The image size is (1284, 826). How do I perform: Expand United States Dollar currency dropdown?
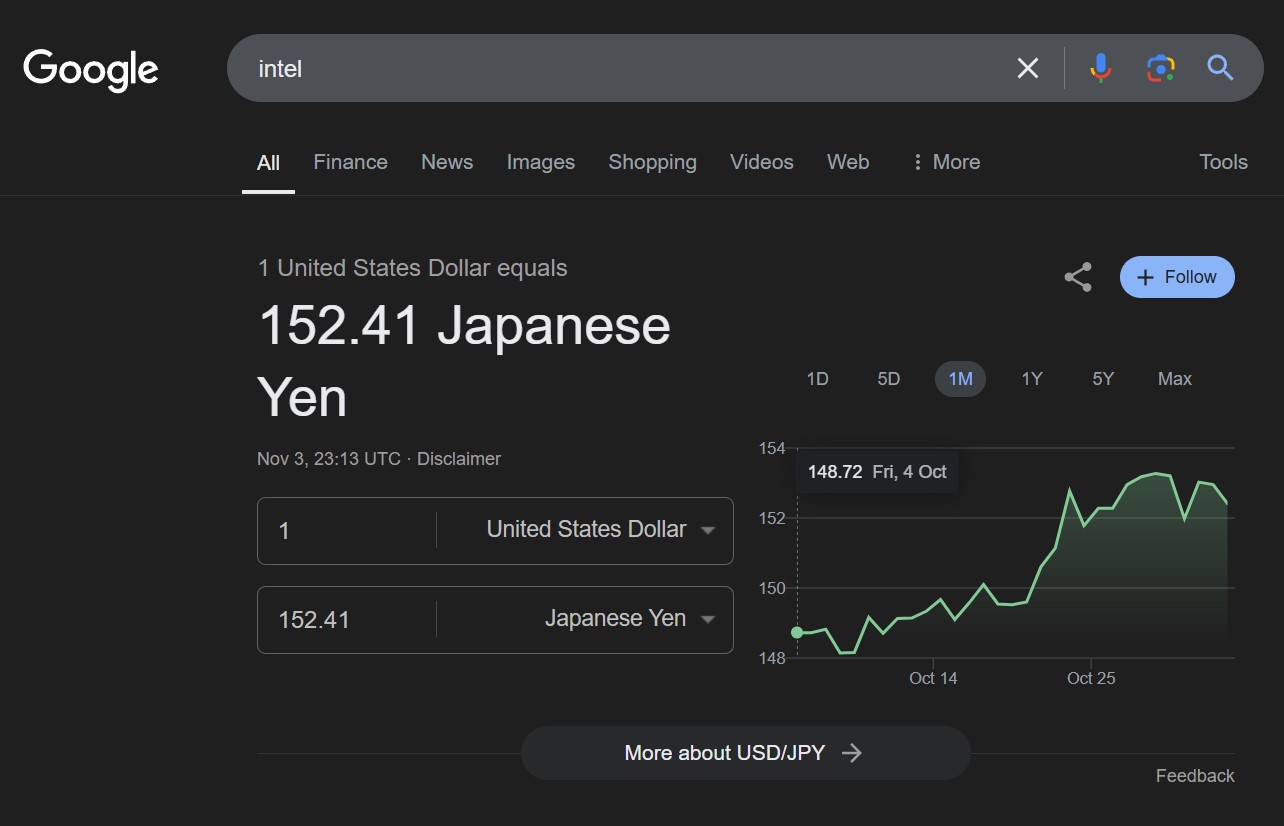point(599,530)
